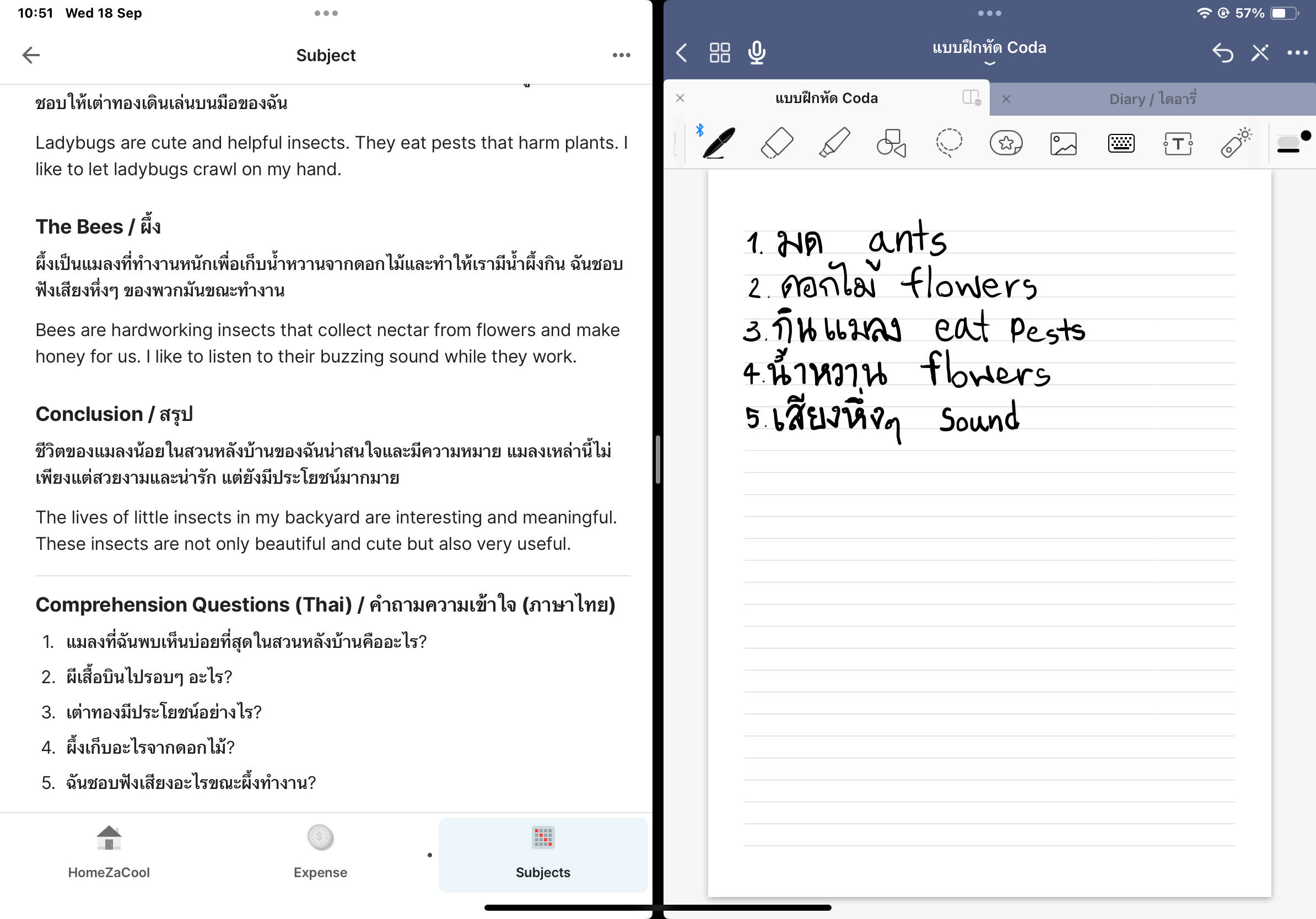Select the Lasso selection tool
1316x919 pixels.
click(948, 143)
